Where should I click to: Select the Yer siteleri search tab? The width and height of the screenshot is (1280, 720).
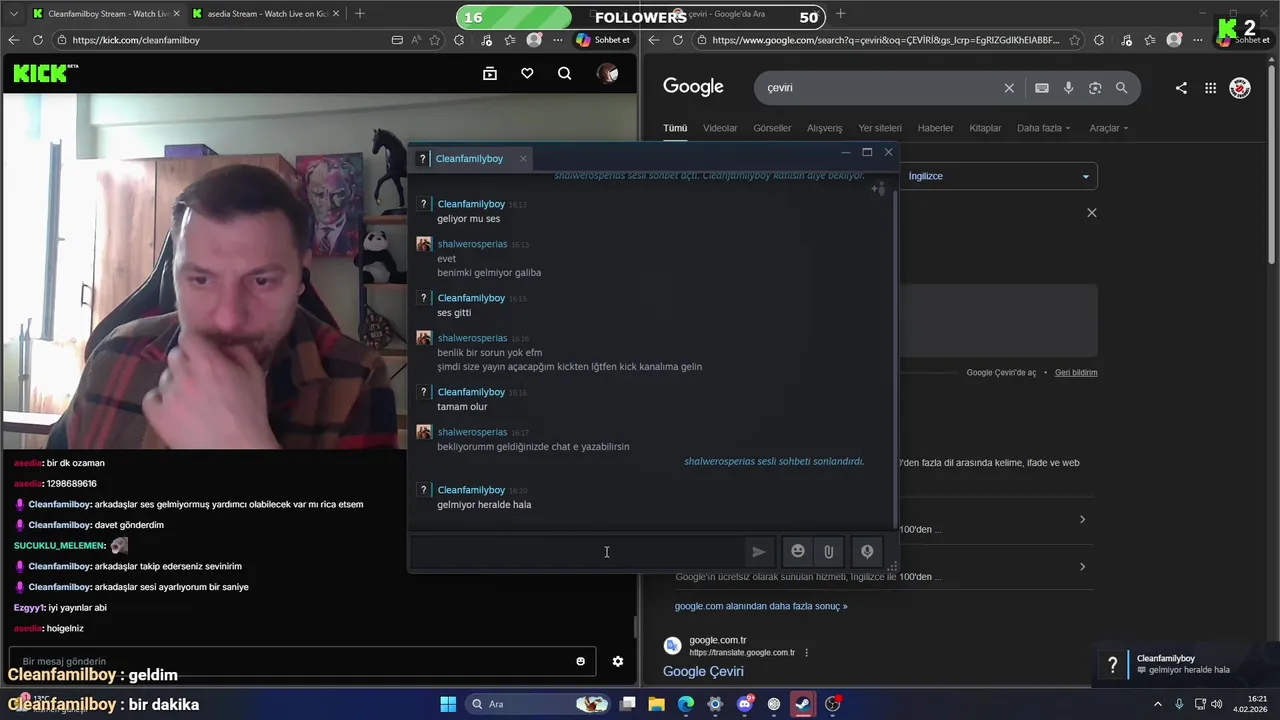pyautogui.click(x=880, y=128)
